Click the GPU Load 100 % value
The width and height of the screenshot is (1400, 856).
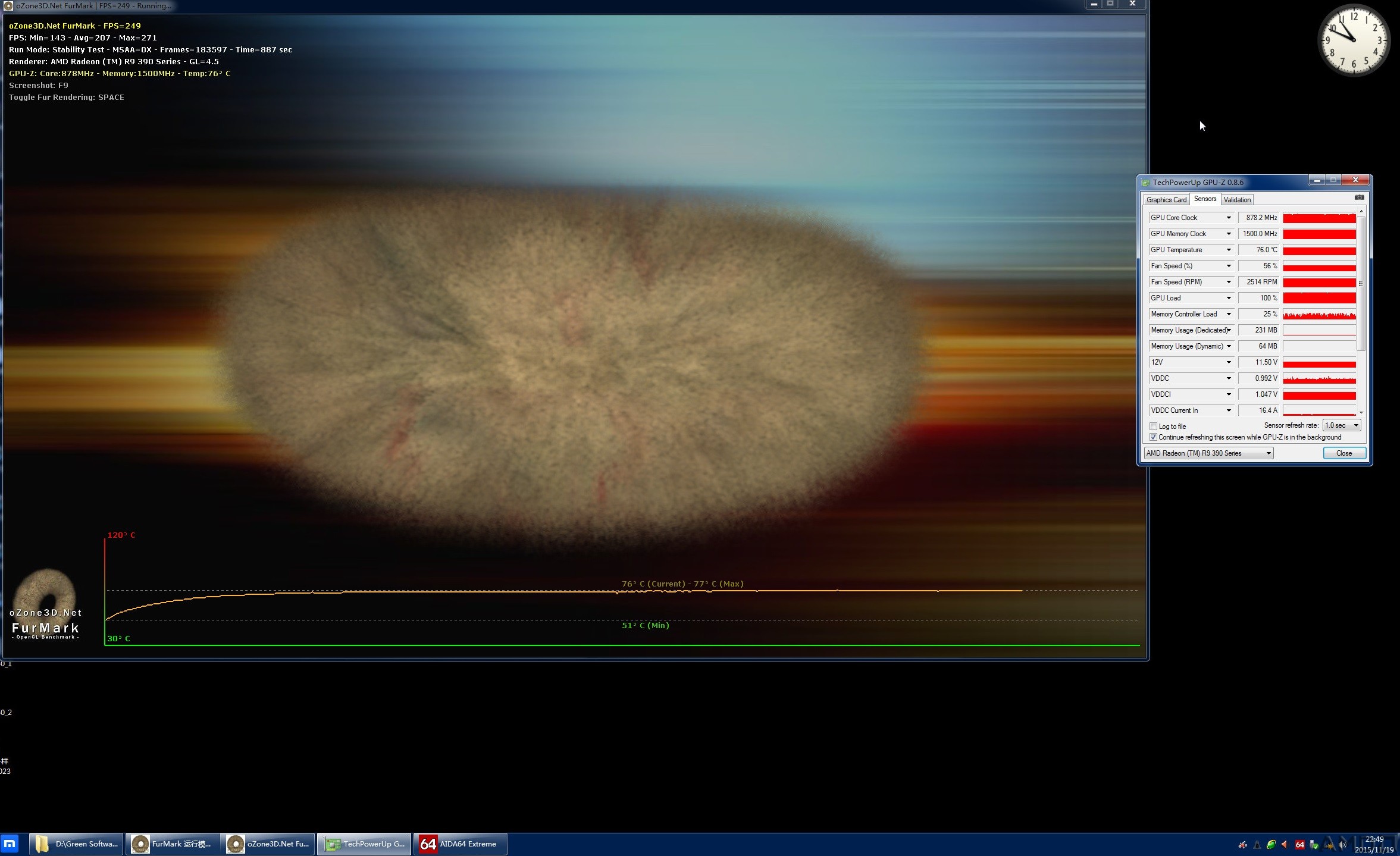pos(1258,298)
